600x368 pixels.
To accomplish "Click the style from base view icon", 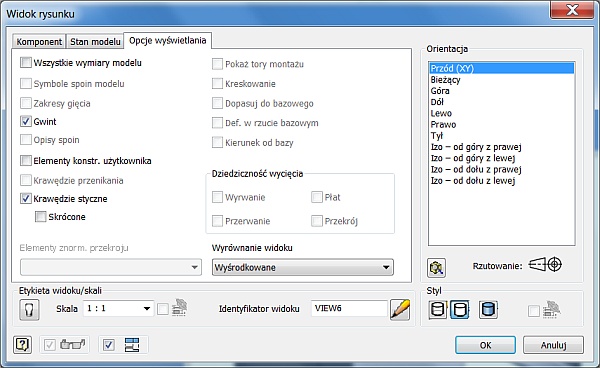I will point(551,309).
